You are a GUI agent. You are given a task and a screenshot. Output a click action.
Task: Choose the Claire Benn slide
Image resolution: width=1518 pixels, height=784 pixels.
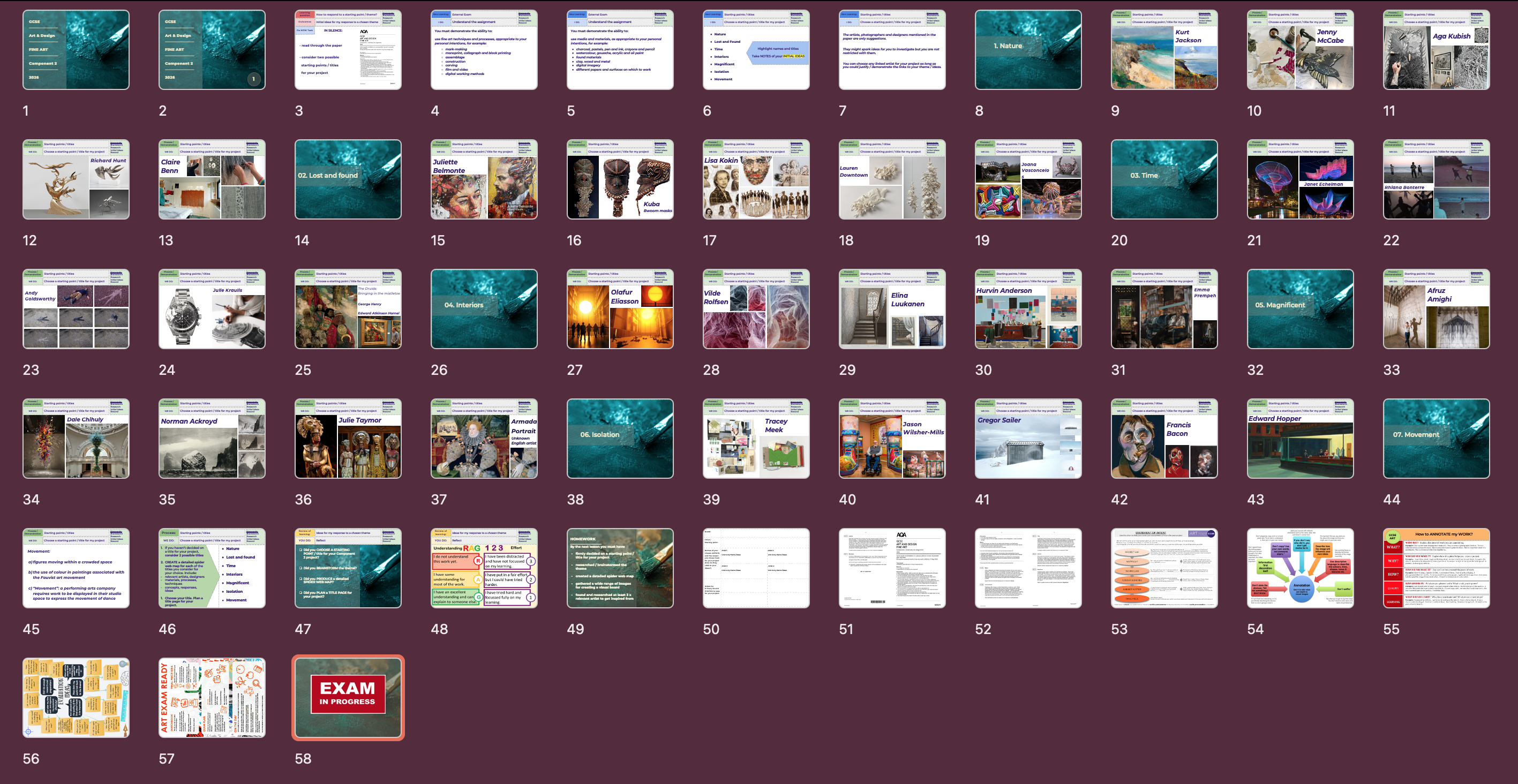[212, 179]
